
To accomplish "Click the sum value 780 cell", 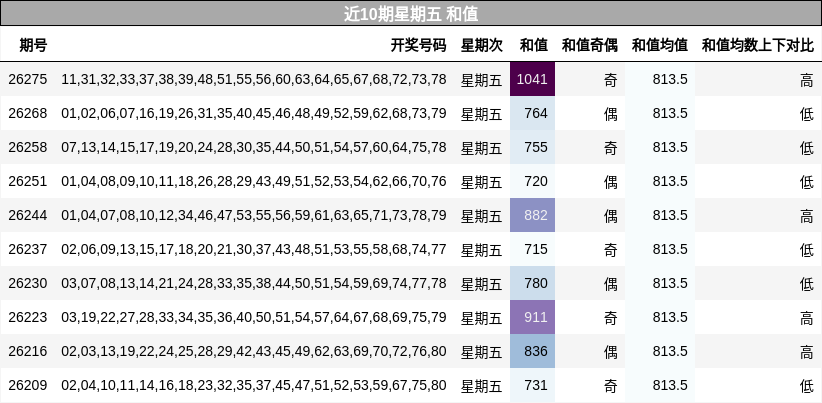I will pyautogui.click(x=532, y=283).
